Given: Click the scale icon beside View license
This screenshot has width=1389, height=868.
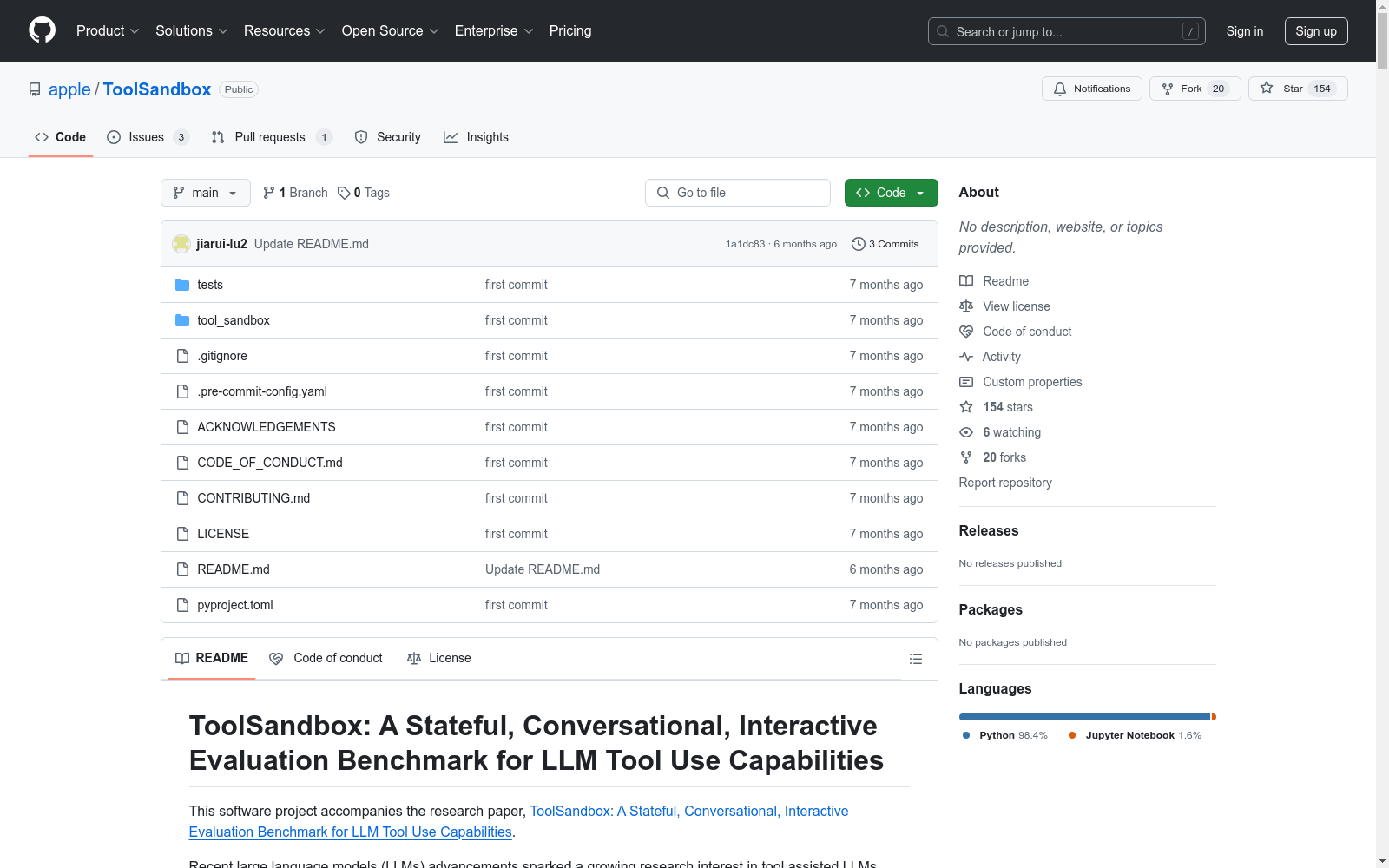Looking at the screenshot, I should coord(966,306).
